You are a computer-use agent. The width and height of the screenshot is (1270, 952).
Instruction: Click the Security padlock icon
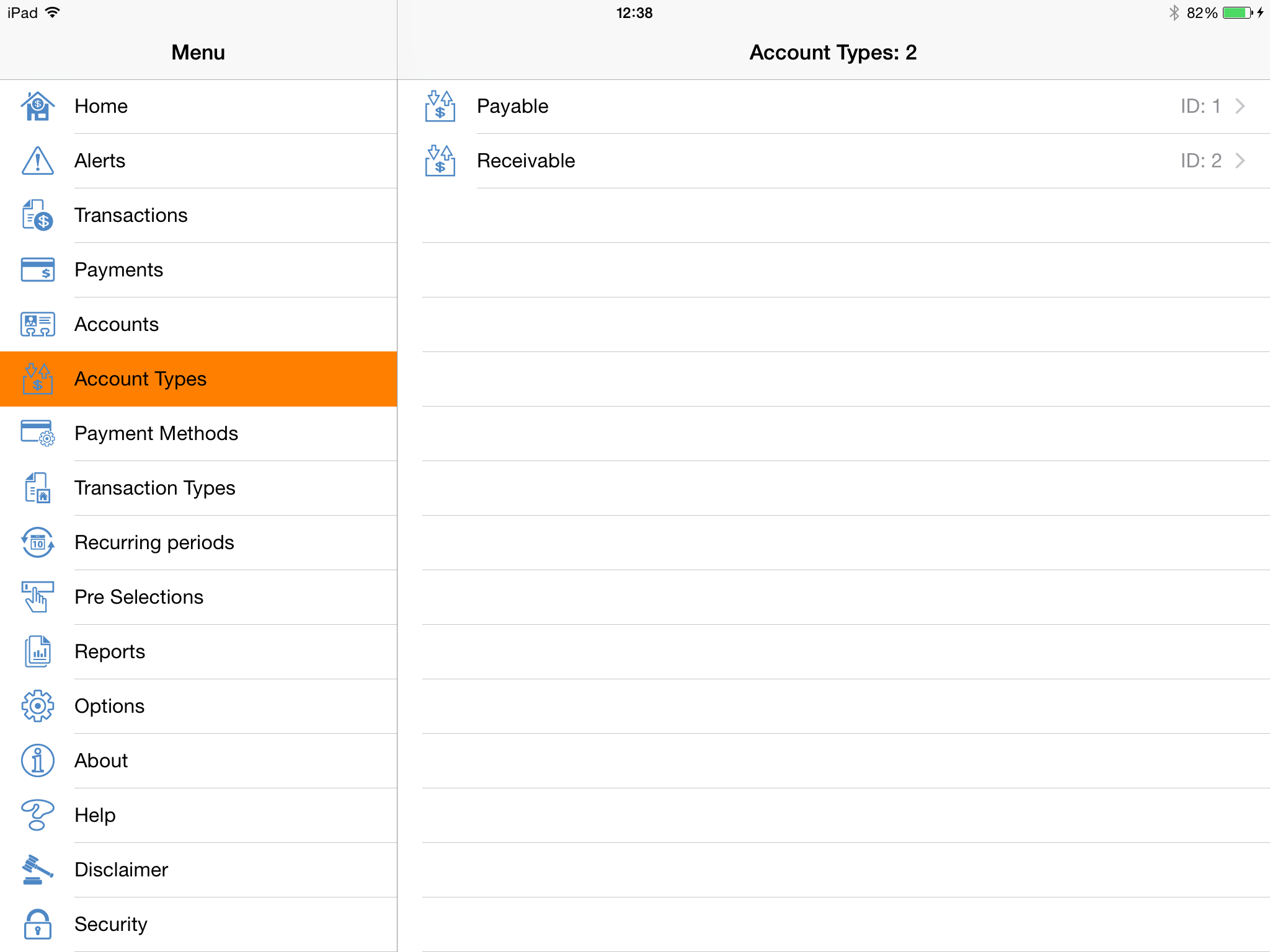point(38,924)
